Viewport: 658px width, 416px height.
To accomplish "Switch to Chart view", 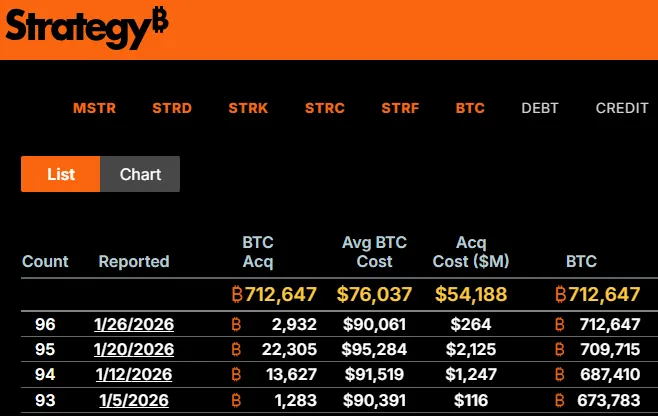I will coord(140,174).
